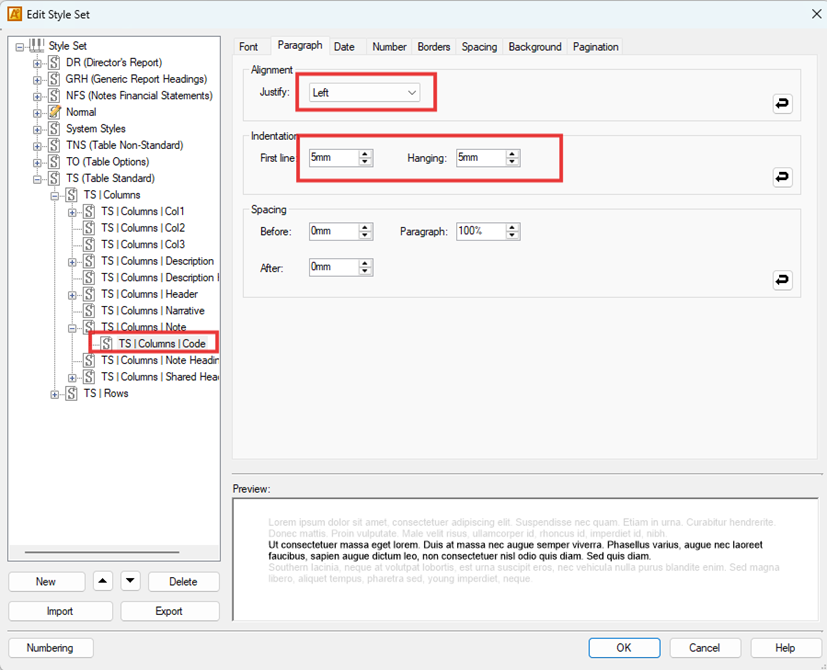Reset the Spacing section with its revert arrow

tap(782, 280)
